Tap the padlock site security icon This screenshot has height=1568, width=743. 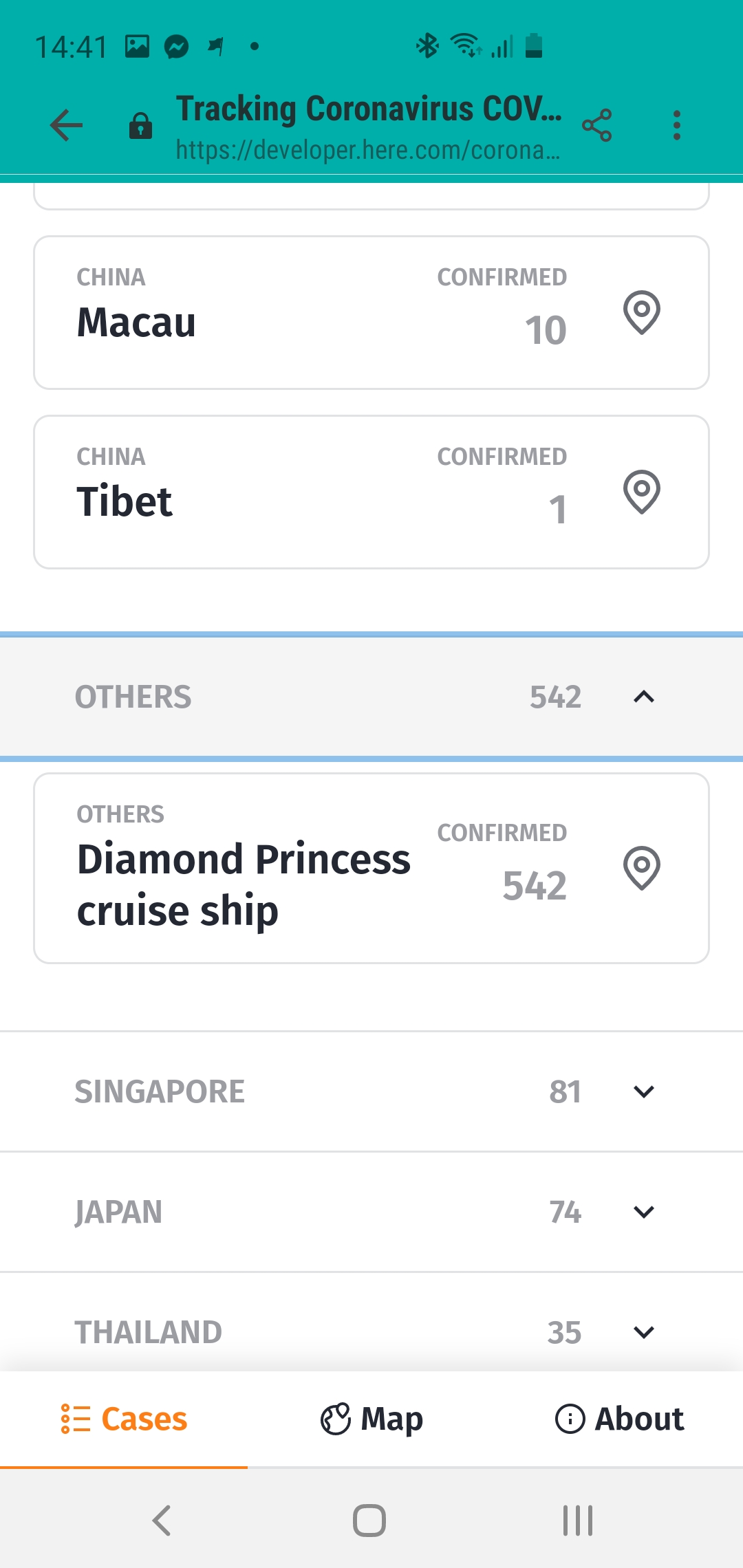click(x=140, y=127)
